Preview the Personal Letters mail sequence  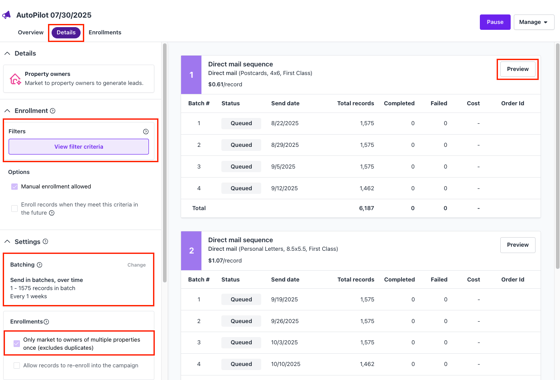(x=518, y=245)
